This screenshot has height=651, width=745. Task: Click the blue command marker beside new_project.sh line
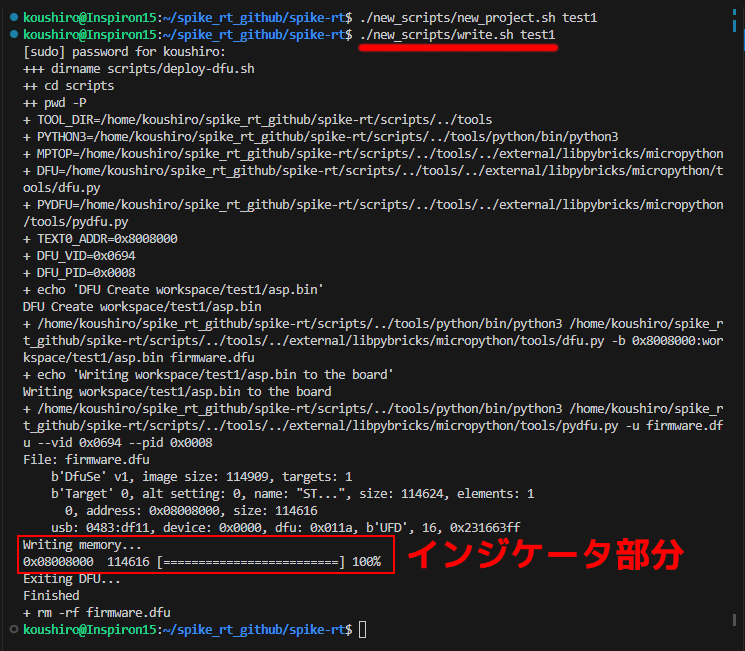[14, 17]
